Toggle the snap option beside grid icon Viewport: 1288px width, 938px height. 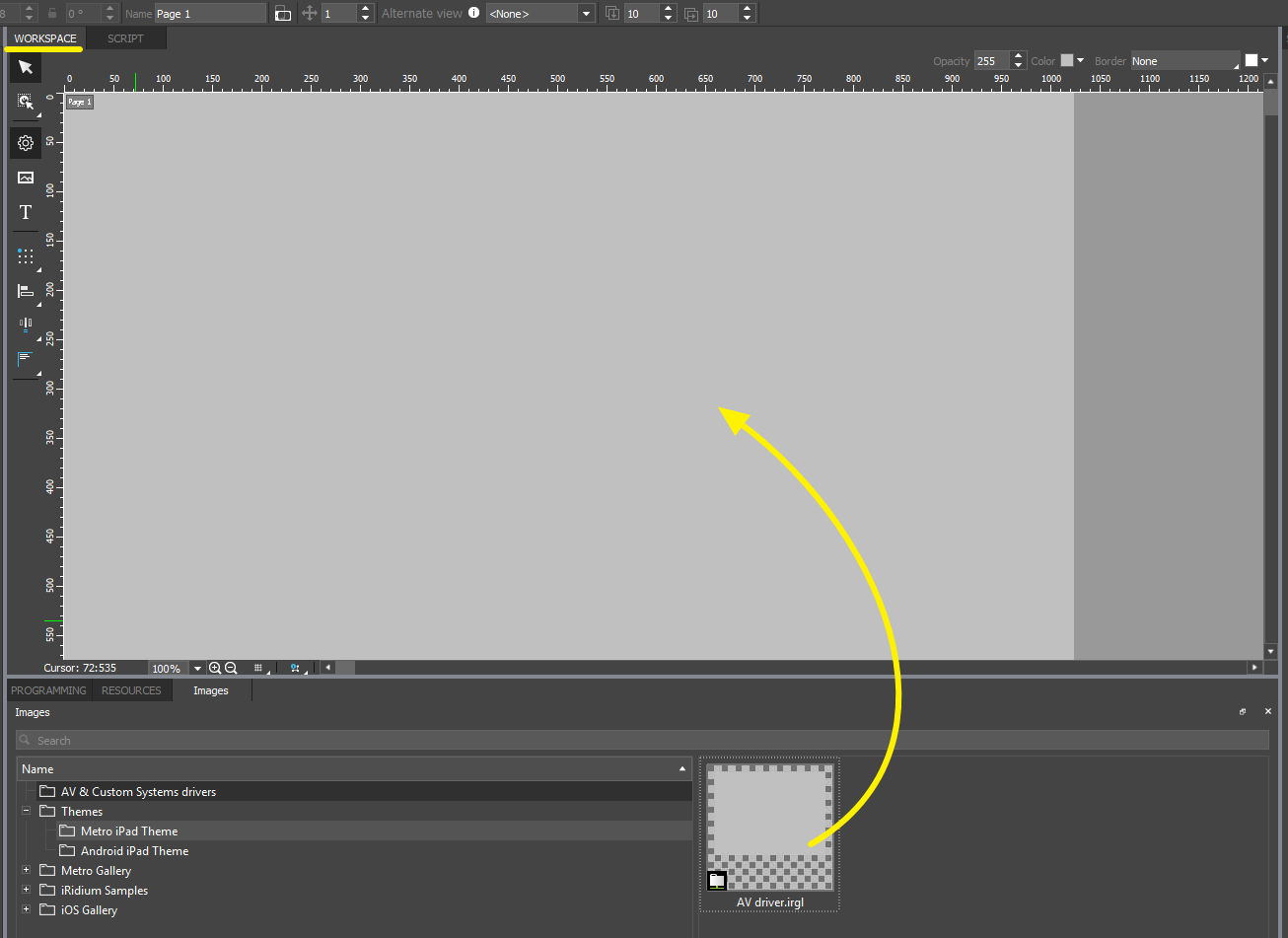(x=294, y=668)
